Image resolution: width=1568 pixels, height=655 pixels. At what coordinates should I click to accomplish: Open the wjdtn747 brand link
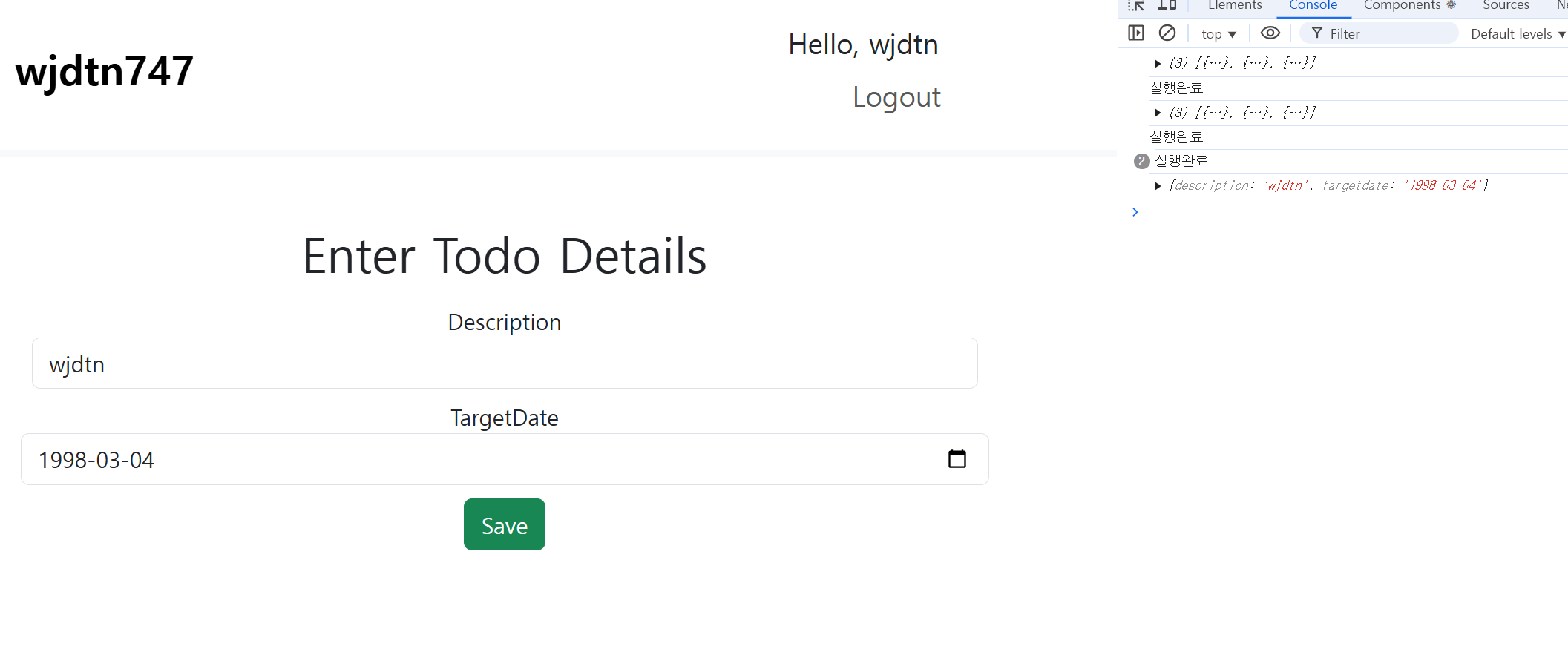pyautogui.click(x=105, y=71)
